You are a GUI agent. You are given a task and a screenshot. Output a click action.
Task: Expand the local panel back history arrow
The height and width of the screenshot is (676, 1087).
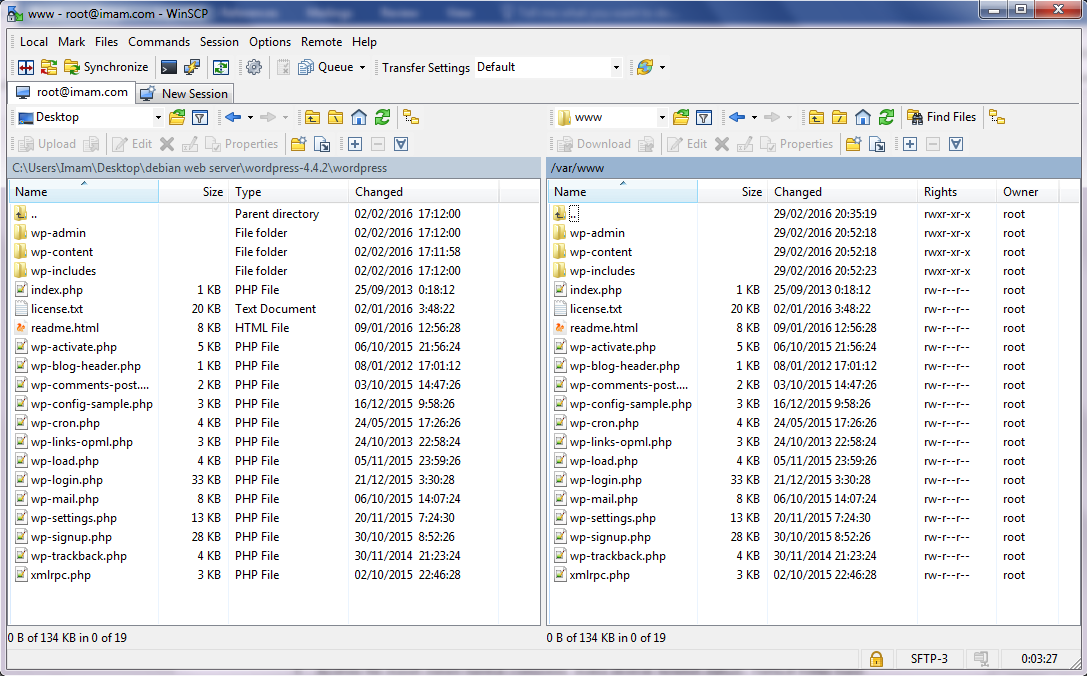click(x=250, y=117)
